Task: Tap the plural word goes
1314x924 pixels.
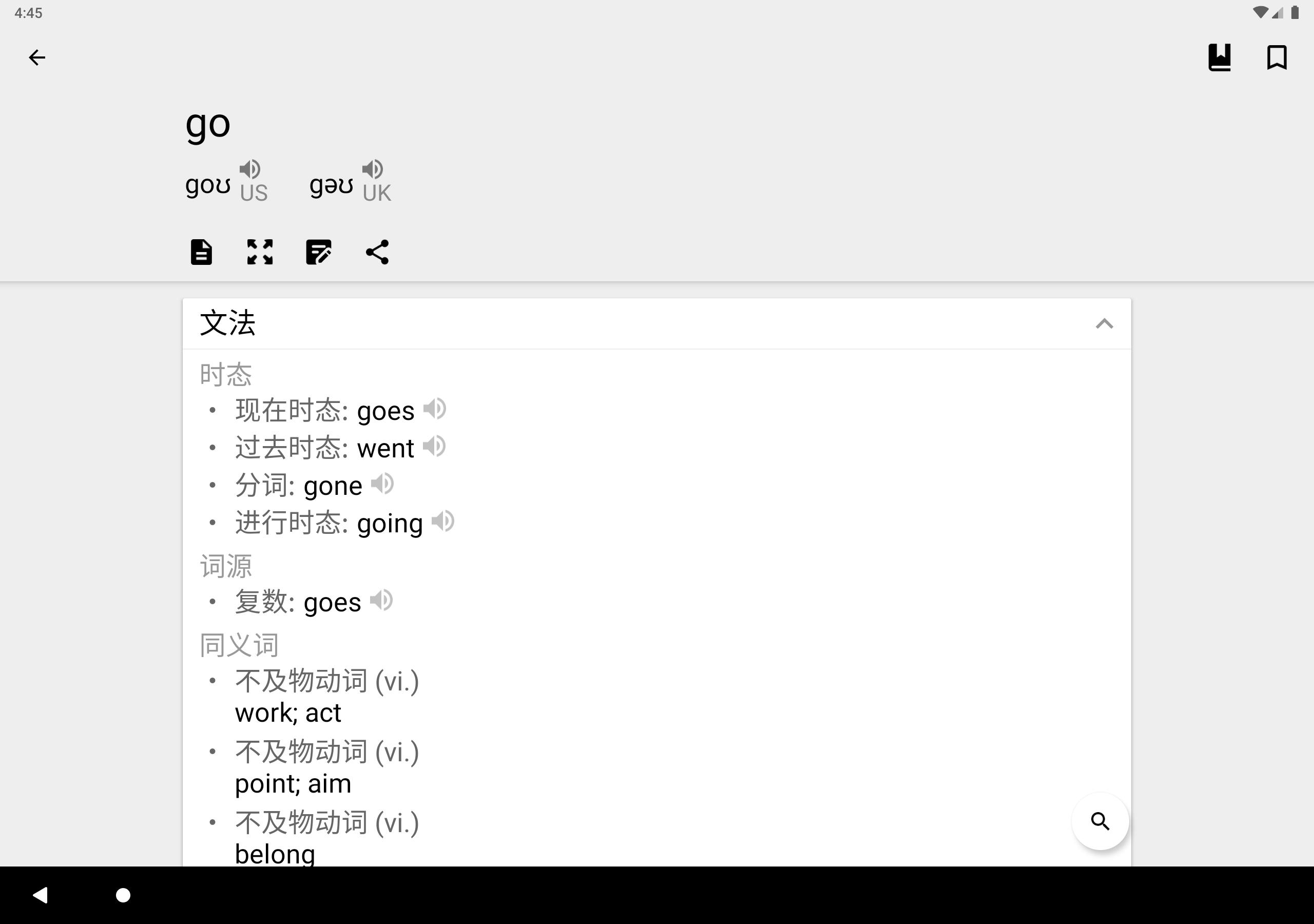Action: (332, 603)
